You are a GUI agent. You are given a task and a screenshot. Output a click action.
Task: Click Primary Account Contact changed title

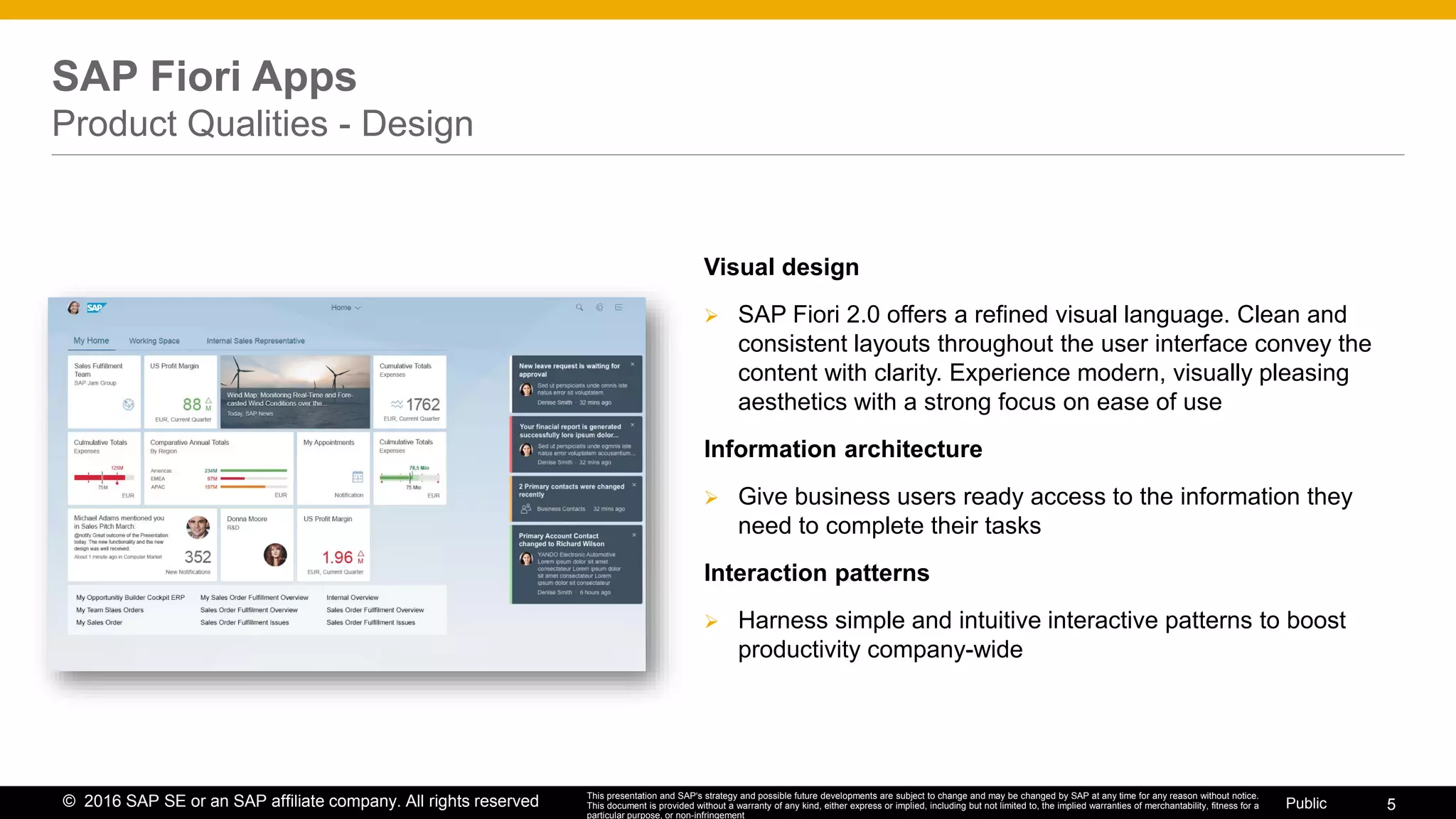coord(562,540)
